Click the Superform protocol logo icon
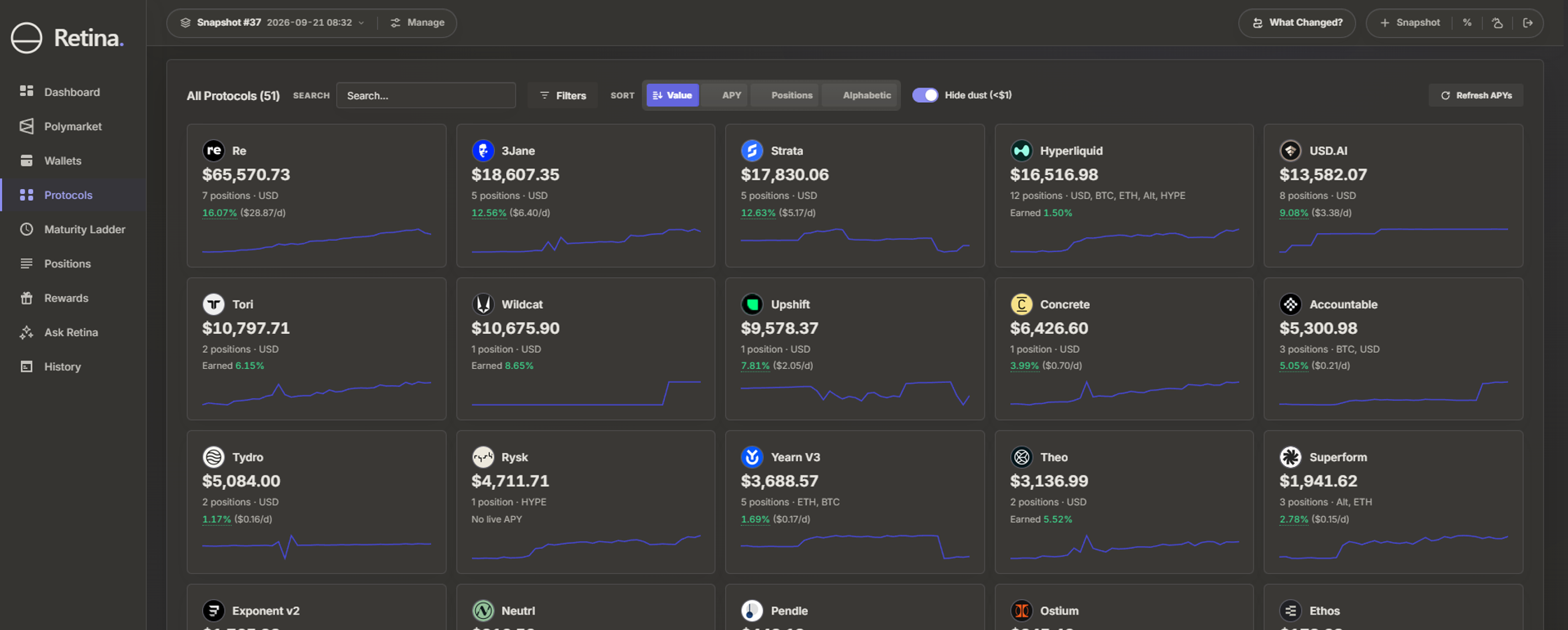The width and height of the screenshot is (1568, 630). (1291, 457)
